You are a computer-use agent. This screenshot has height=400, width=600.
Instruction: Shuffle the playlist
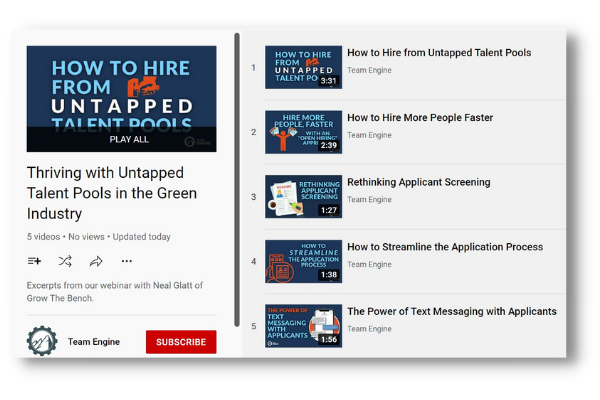click(65, 261)
